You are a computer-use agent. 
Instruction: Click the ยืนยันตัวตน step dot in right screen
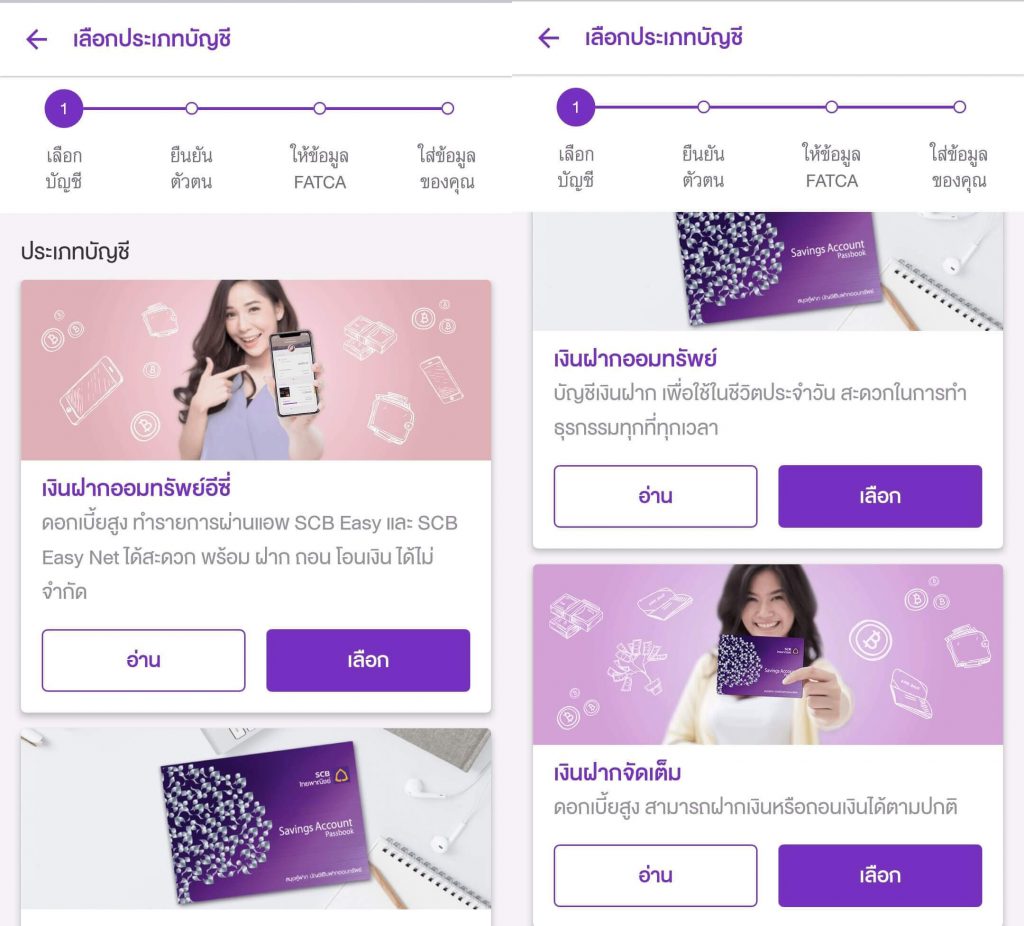(x=703, y=107)
